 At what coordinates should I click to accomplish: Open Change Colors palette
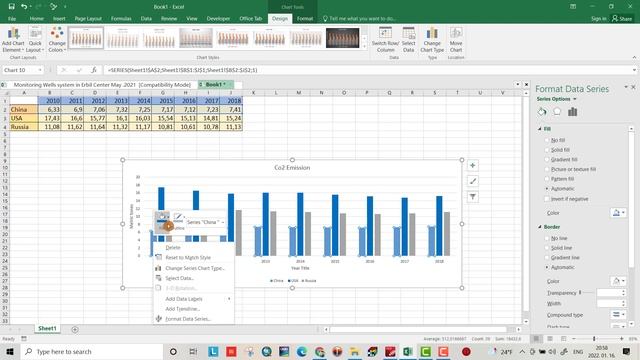pos(57,40)
